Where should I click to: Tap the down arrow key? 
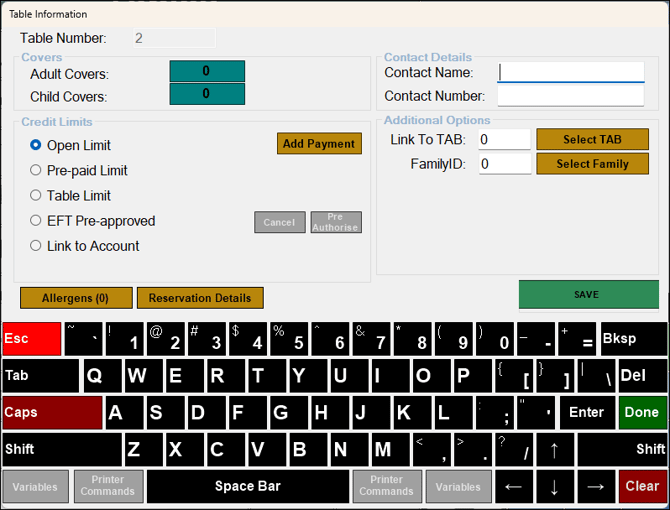click(555, 487)
